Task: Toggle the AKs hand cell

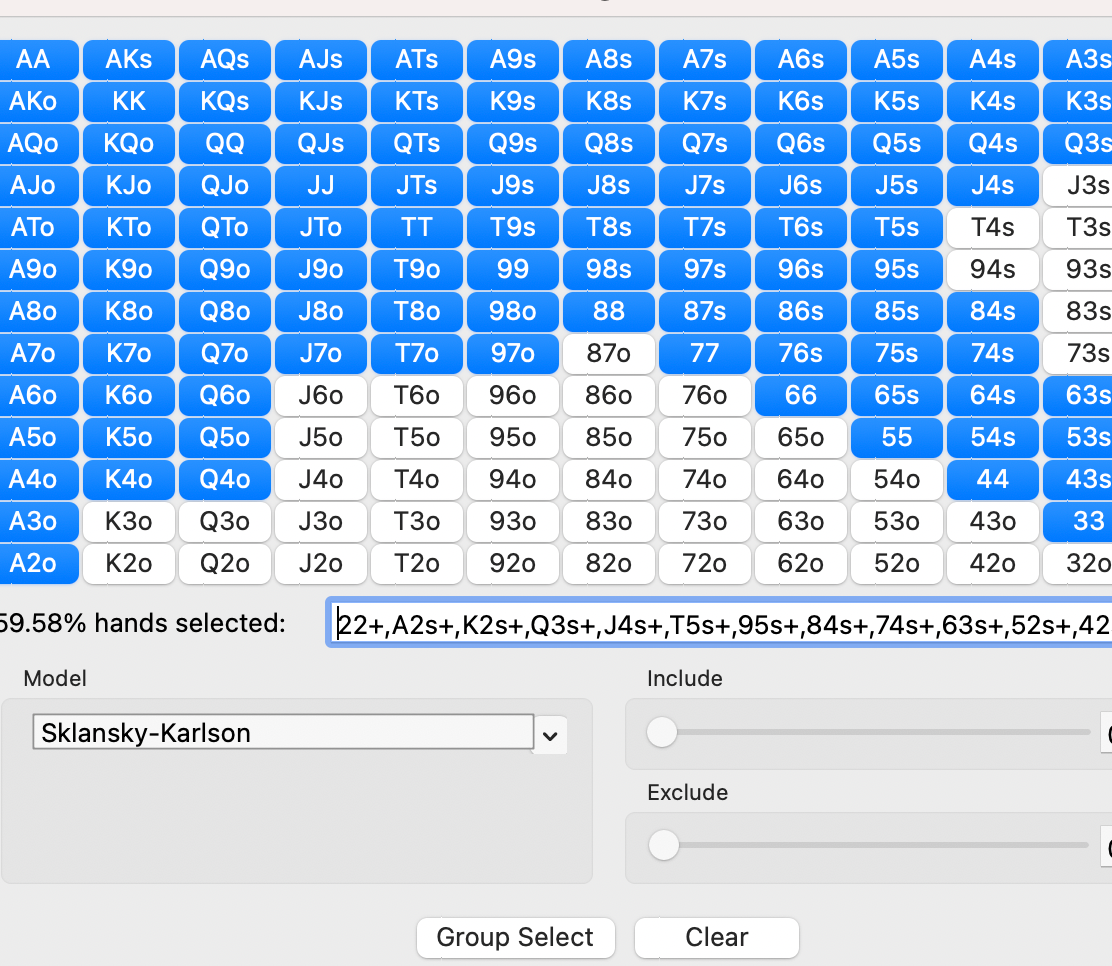Action: pyautogui.click(x=129, y=60)
